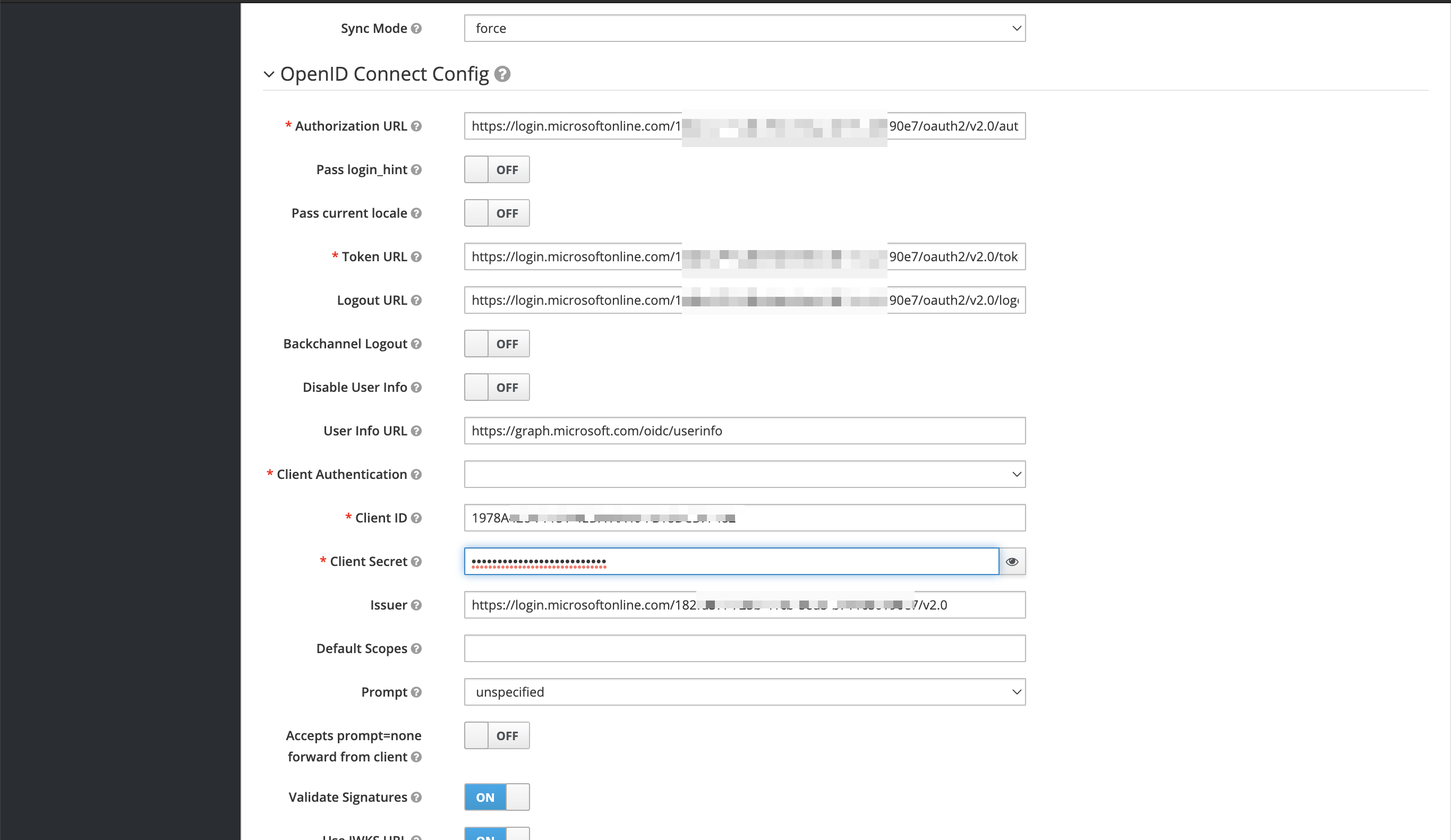Open the Prompt dropdown showing unspecified
The width and height of the screenshot is (1451, 840).
745,692
